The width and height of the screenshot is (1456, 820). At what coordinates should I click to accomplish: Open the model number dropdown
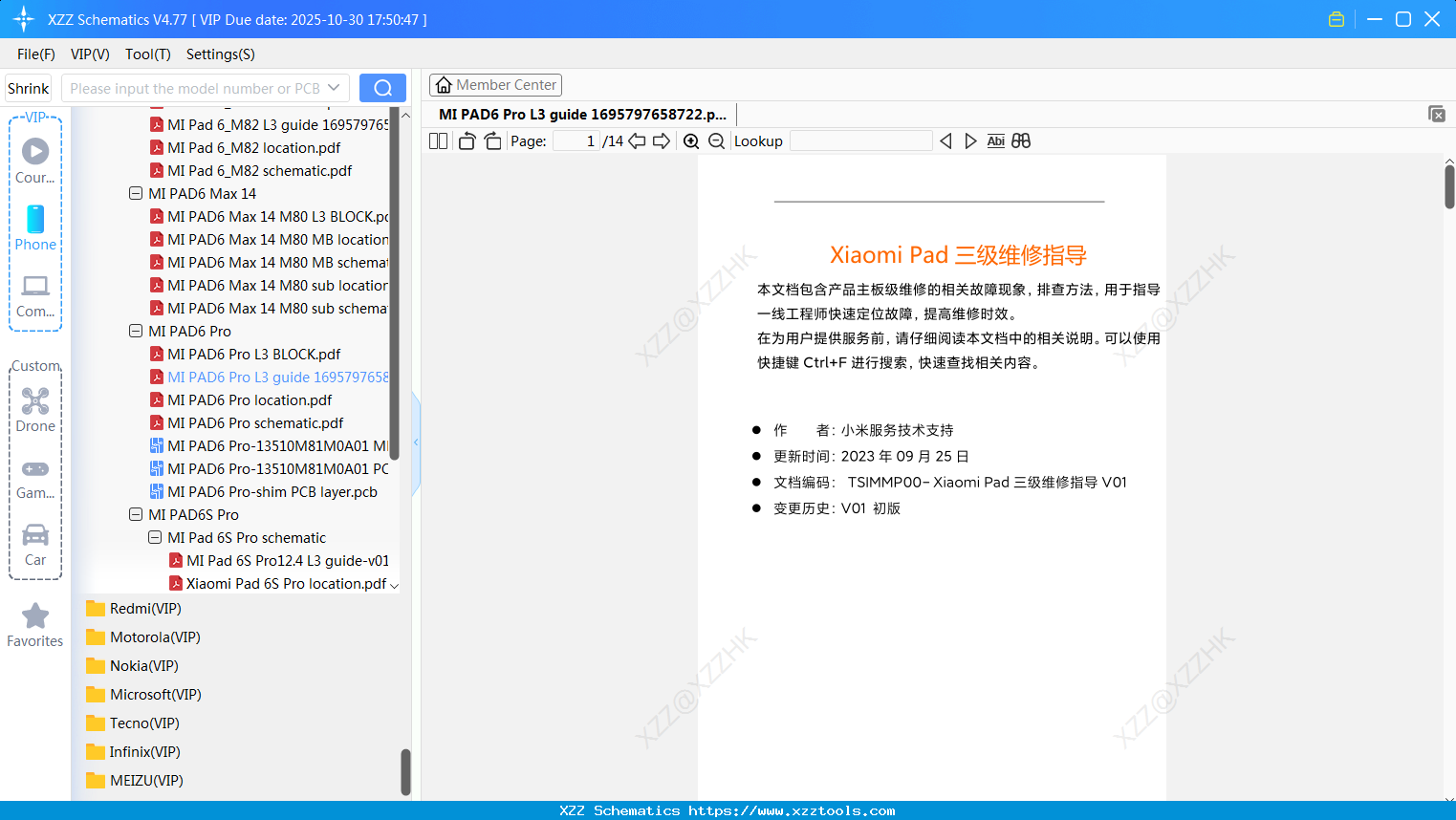pos(334,87)
